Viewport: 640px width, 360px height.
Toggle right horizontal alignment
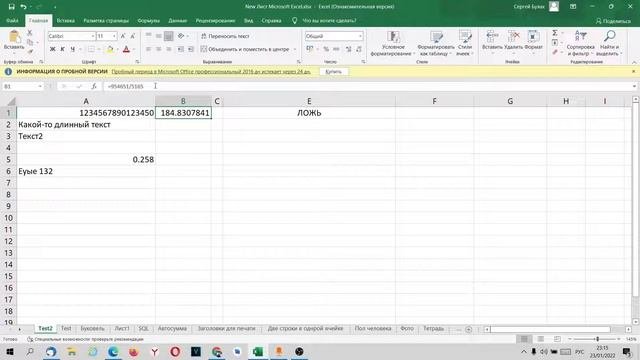[x=169, y=49]
